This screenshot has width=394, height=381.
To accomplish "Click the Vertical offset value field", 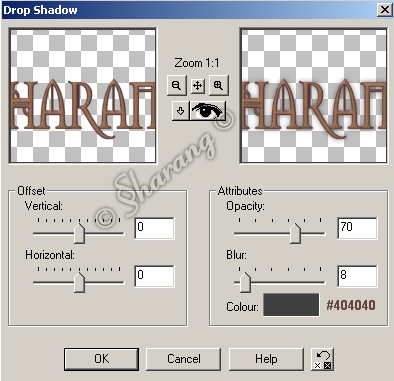I will coord(154,228).
